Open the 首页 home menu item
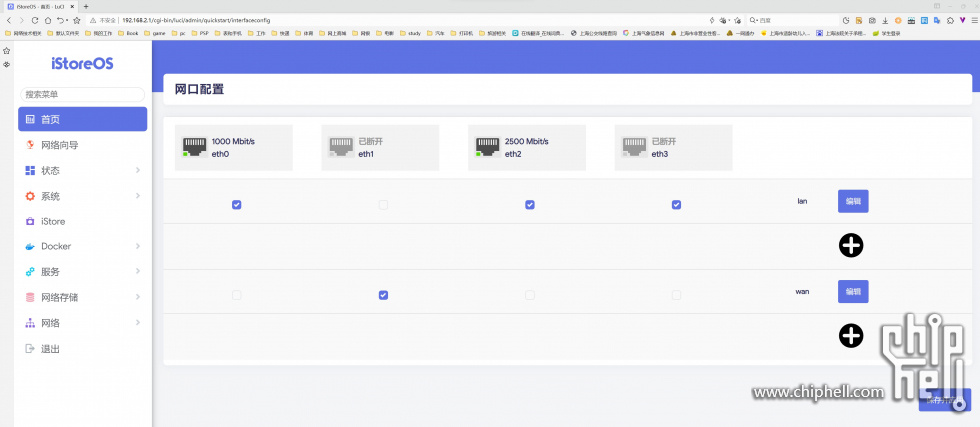Image resolution: width=980 pixels, height=427 pixels. click(82, 119)
